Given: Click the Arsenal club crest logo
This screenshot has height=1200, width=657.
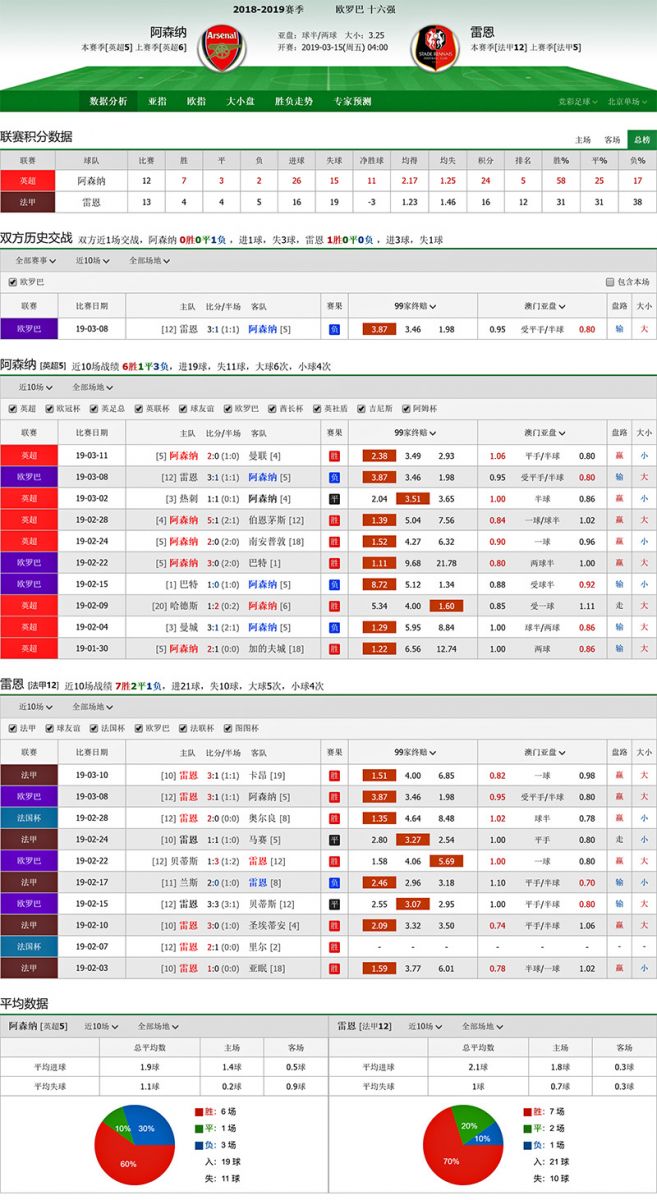Looking at the screenshot, I should tap(222, 47).
